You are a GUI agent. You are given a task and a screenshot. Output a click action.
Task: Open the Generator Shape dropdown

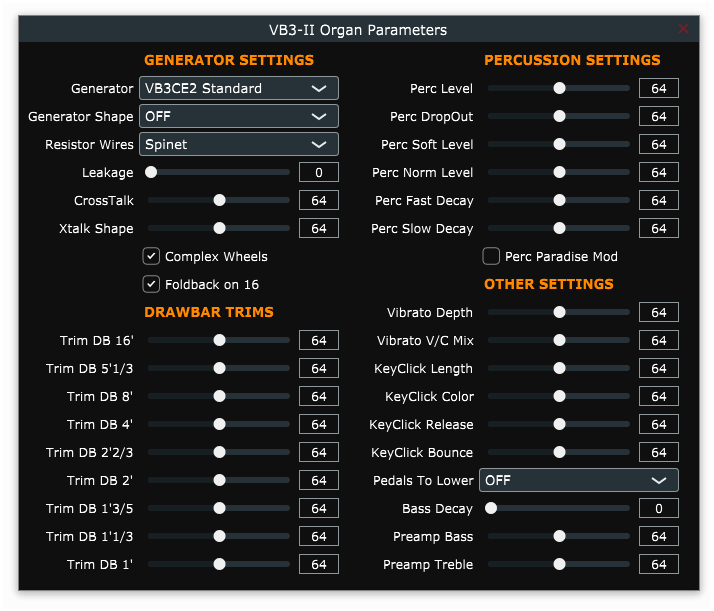(239, 117)
